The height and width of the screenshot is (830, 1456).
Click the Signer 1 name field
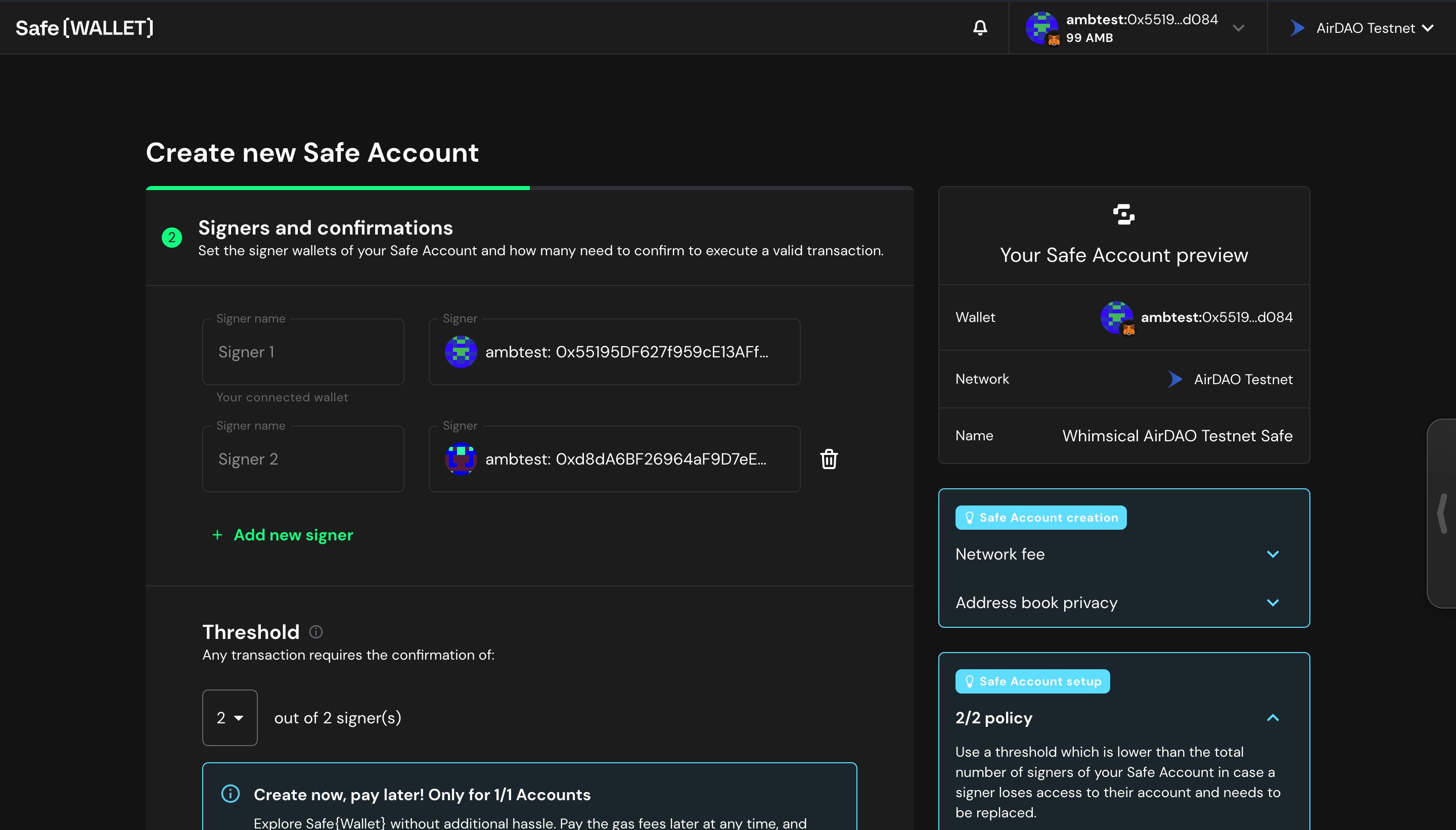[303, 352]
